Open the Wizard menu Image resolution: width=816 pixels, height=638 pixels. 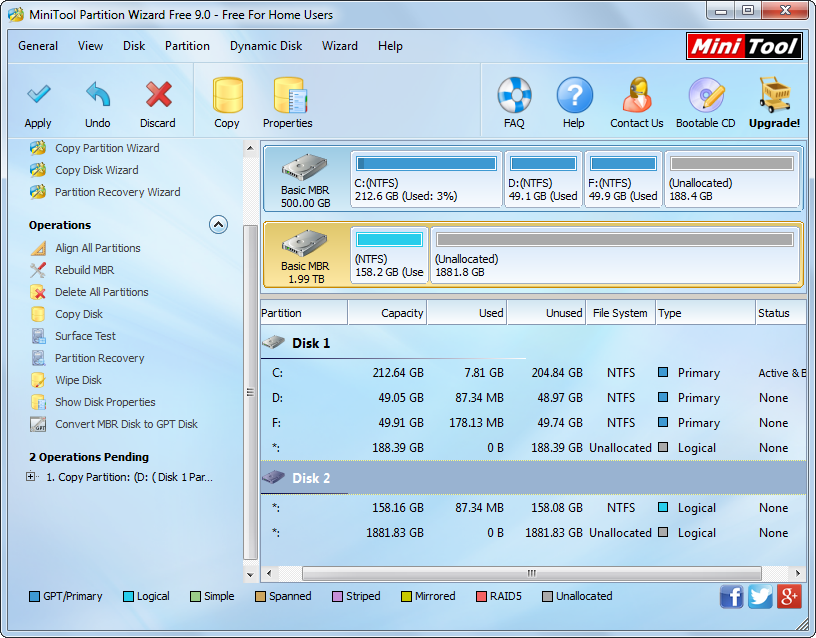coord(340,46)
